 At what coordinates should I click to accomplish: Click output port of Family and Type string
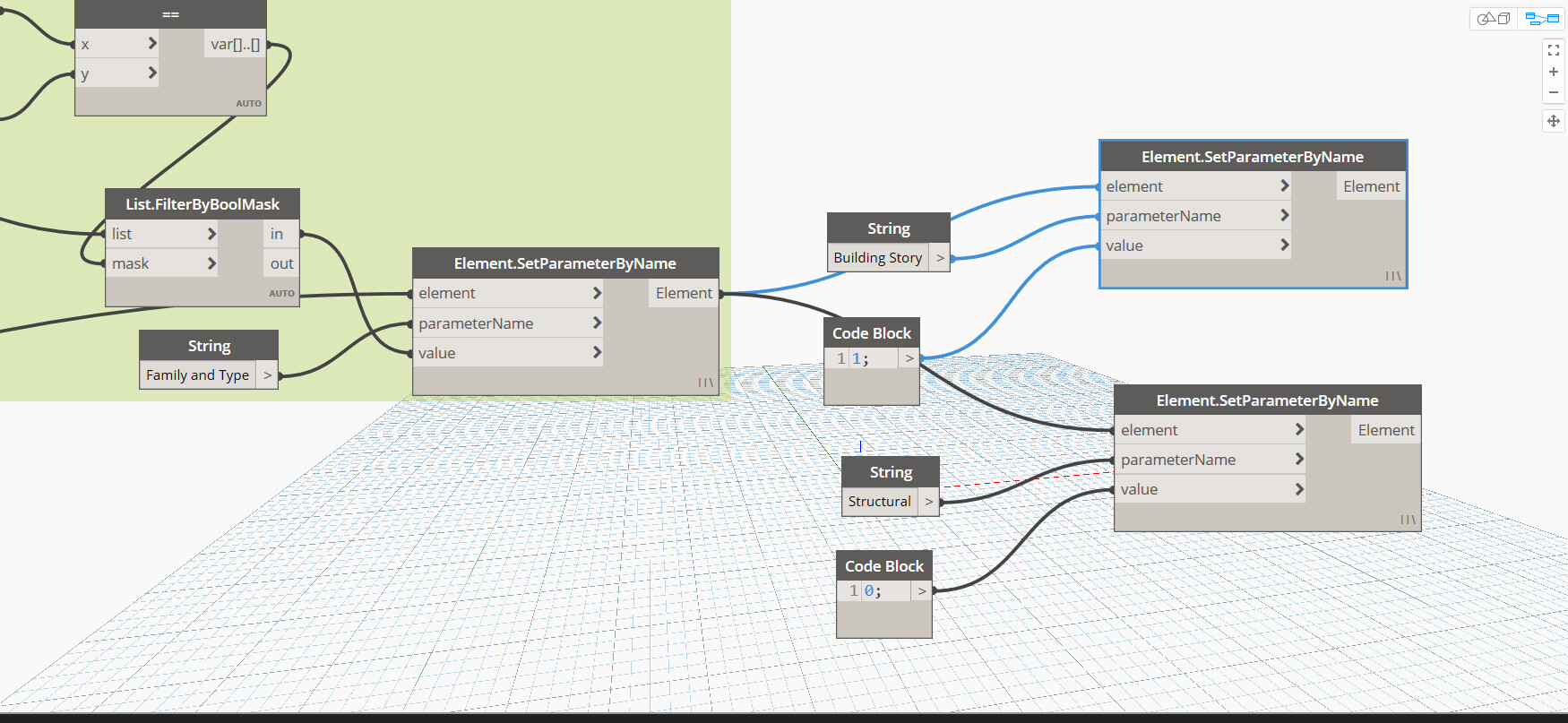[267, 375]
